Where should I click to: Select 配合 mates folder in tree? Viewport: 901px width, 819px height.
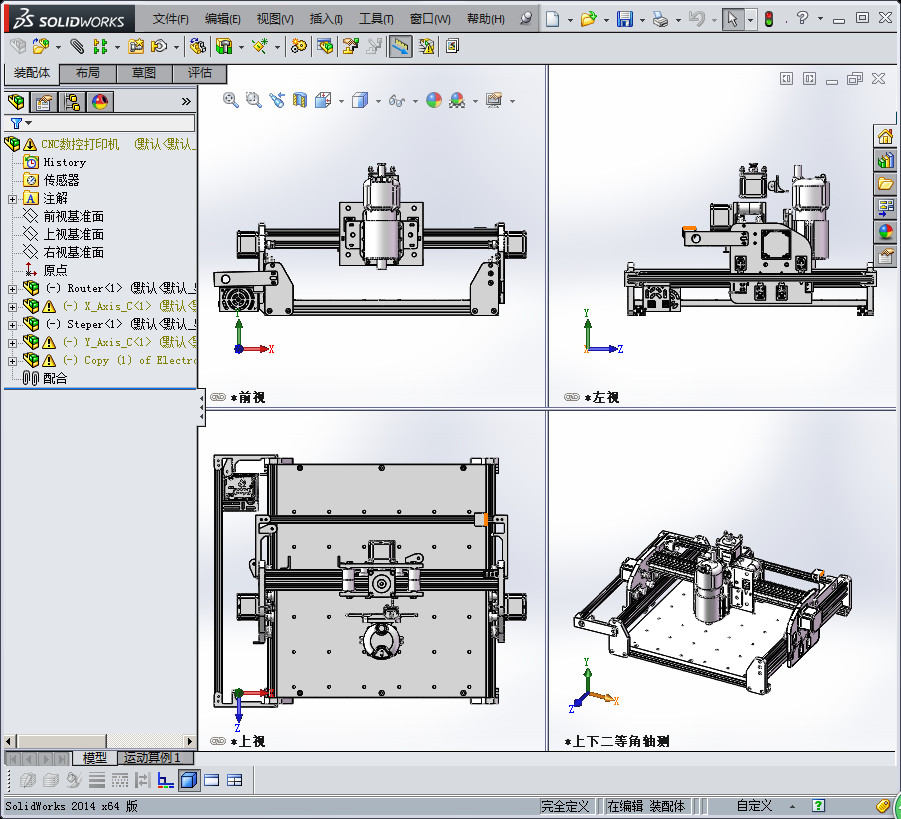click(x=55, y=378)
